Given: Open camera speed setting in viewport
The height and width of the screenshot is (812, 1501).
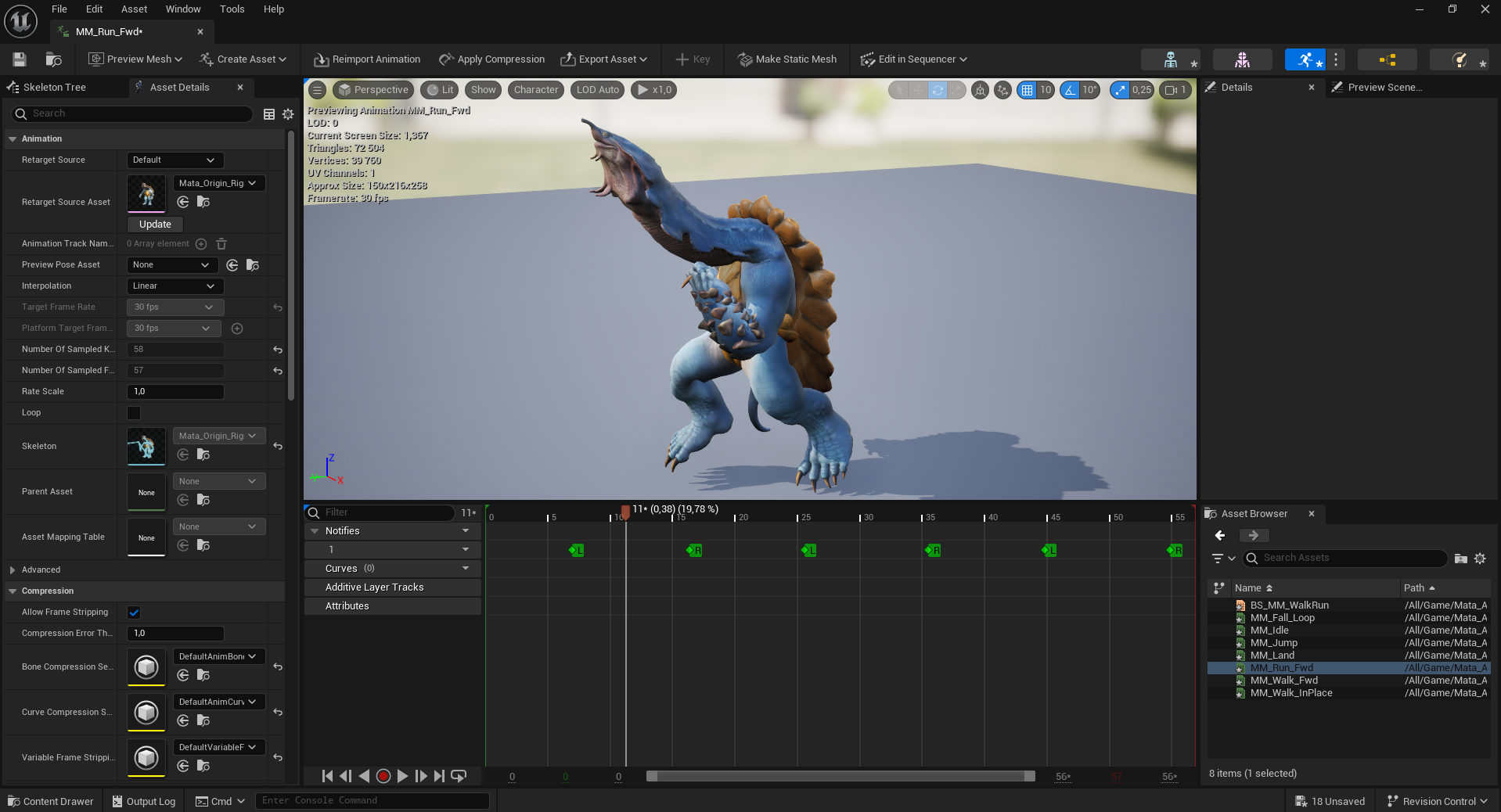Looking at the screenshot, I should [1175, 90].
